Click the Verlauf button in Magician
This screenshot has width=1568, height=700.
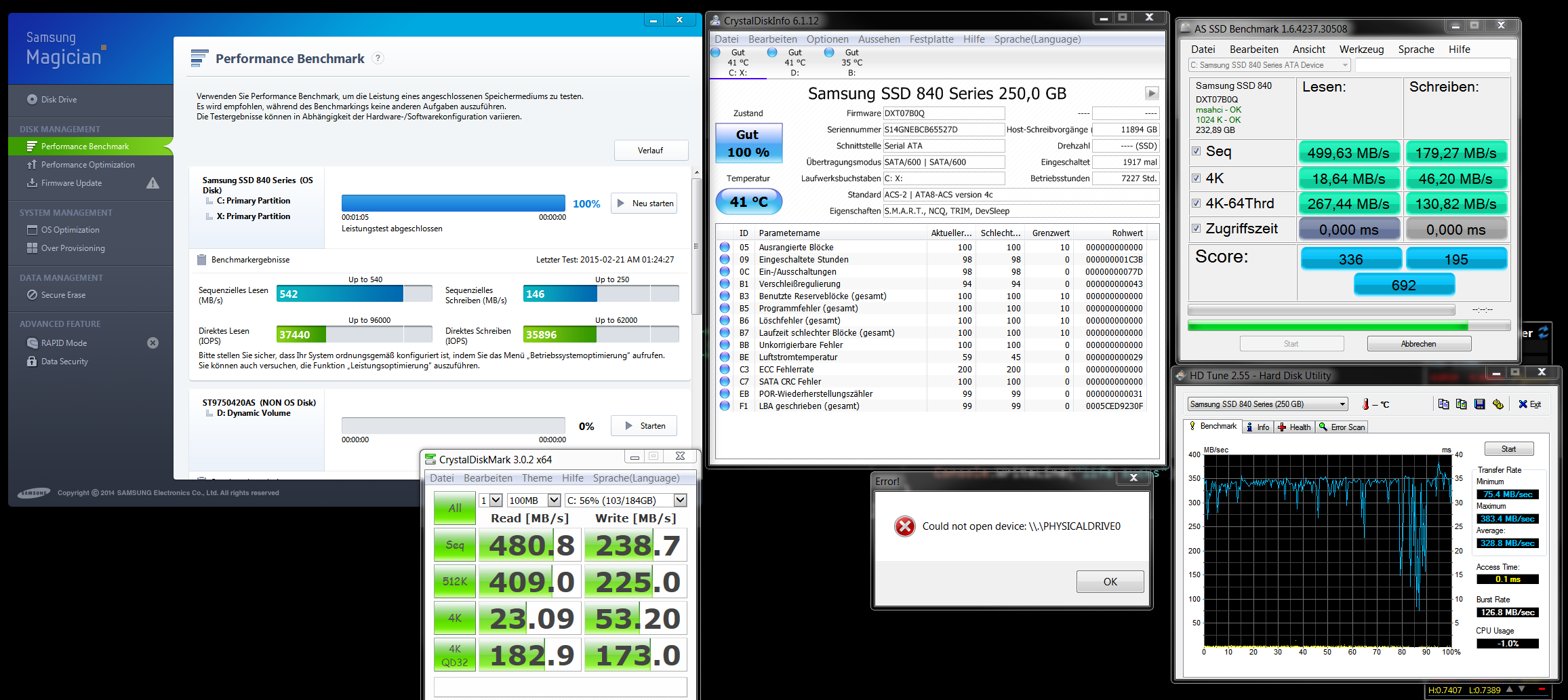[651, 151]
